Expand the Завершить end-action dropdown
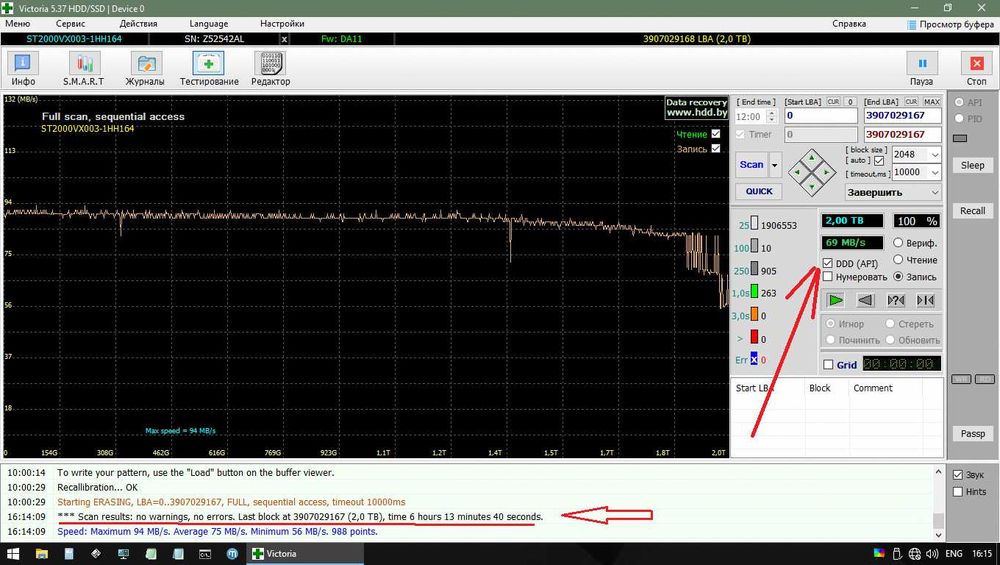Screen dimensions: 1000x565 (934, 192)
